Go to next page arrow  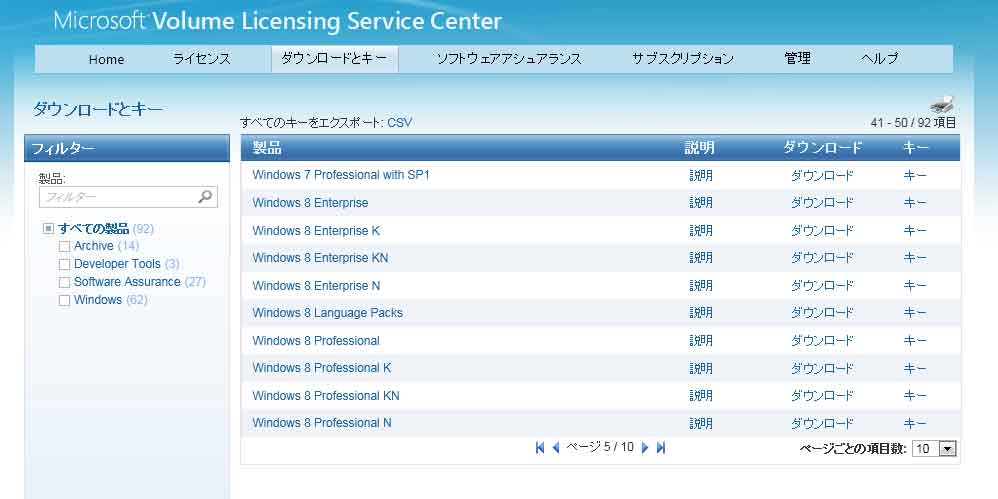tap(645, 448)
